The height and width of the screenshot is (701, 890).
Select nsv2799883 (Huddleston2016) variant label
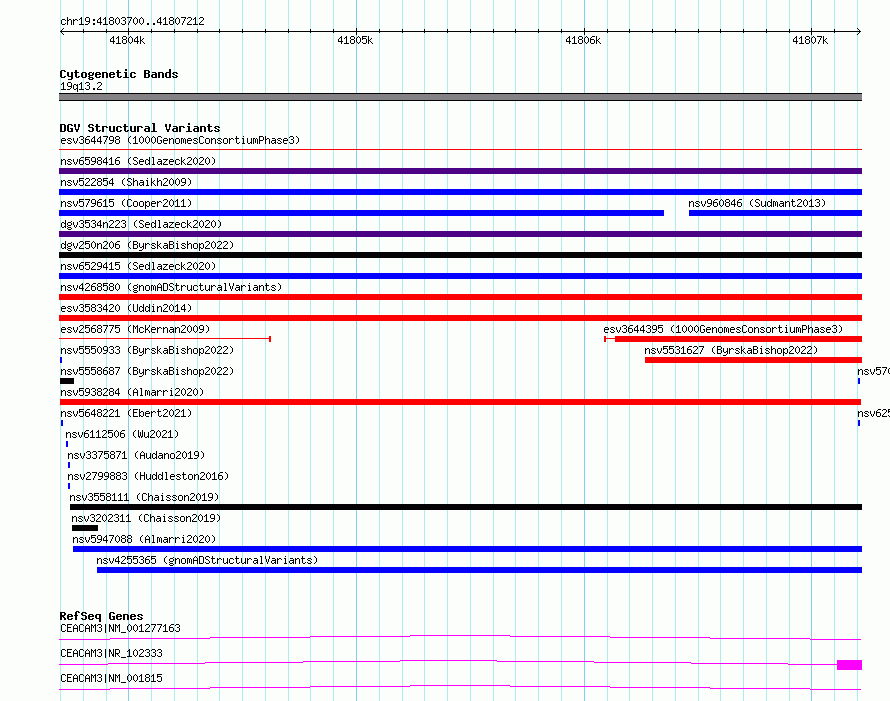pyautogui.click(x=148, y=476)
